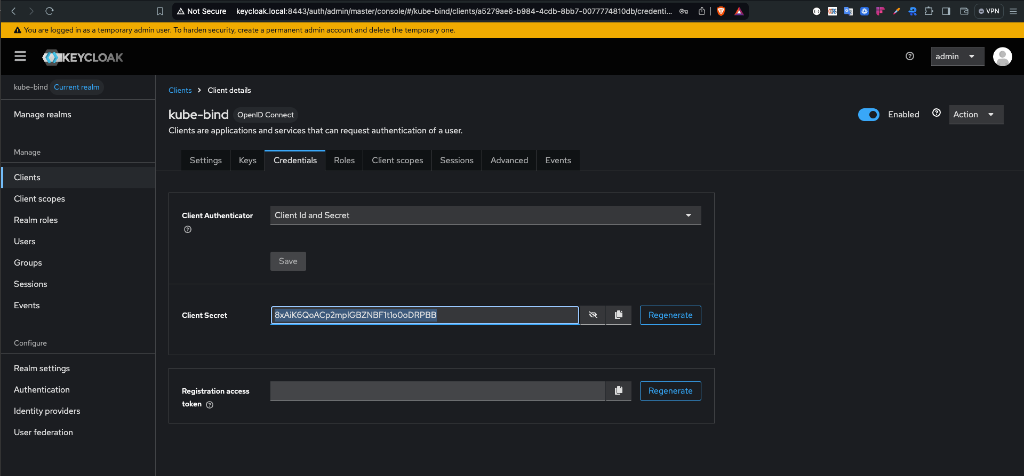Open the Client scopes tab

click(397, 160)
